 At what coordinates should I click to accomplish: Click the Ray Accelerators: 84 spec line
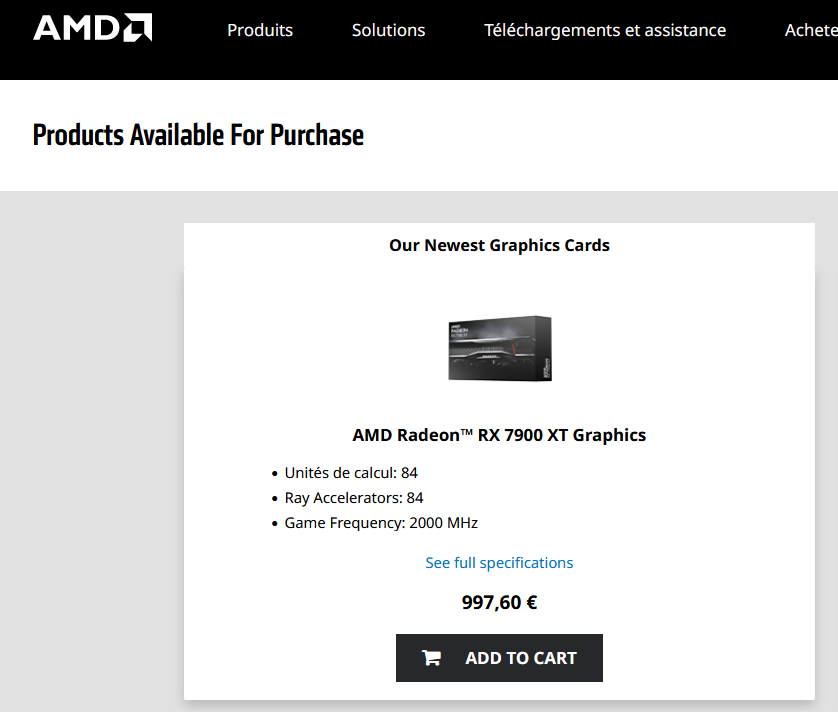tap(354, 498)
